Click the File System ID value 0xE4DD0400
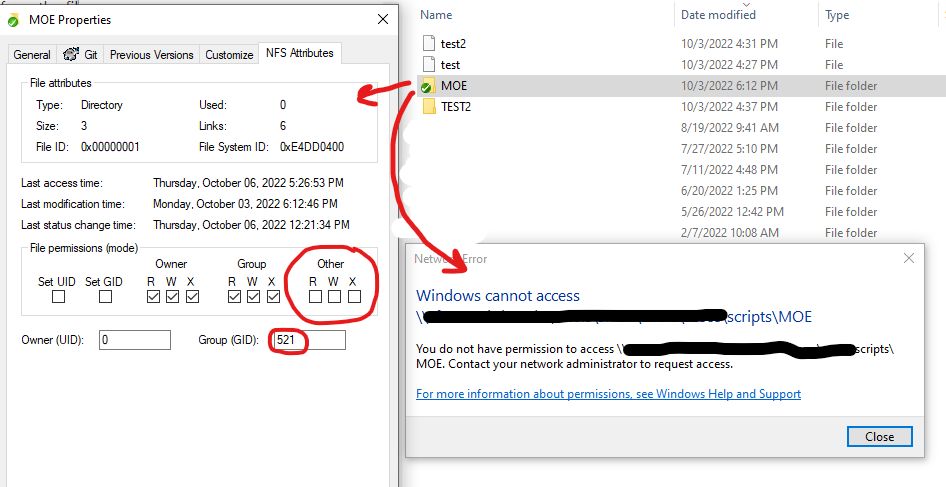The width and height of the screenshot is (946, 487). (x=312, y=147)
